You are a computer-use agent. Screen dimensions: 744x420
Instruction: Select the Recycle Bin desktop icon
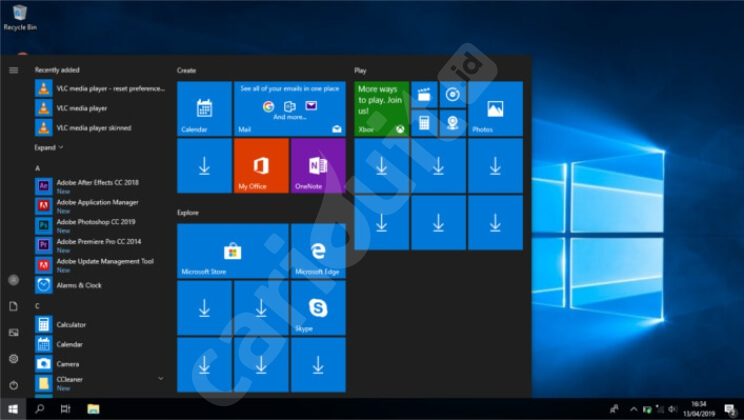click(20, 18)
